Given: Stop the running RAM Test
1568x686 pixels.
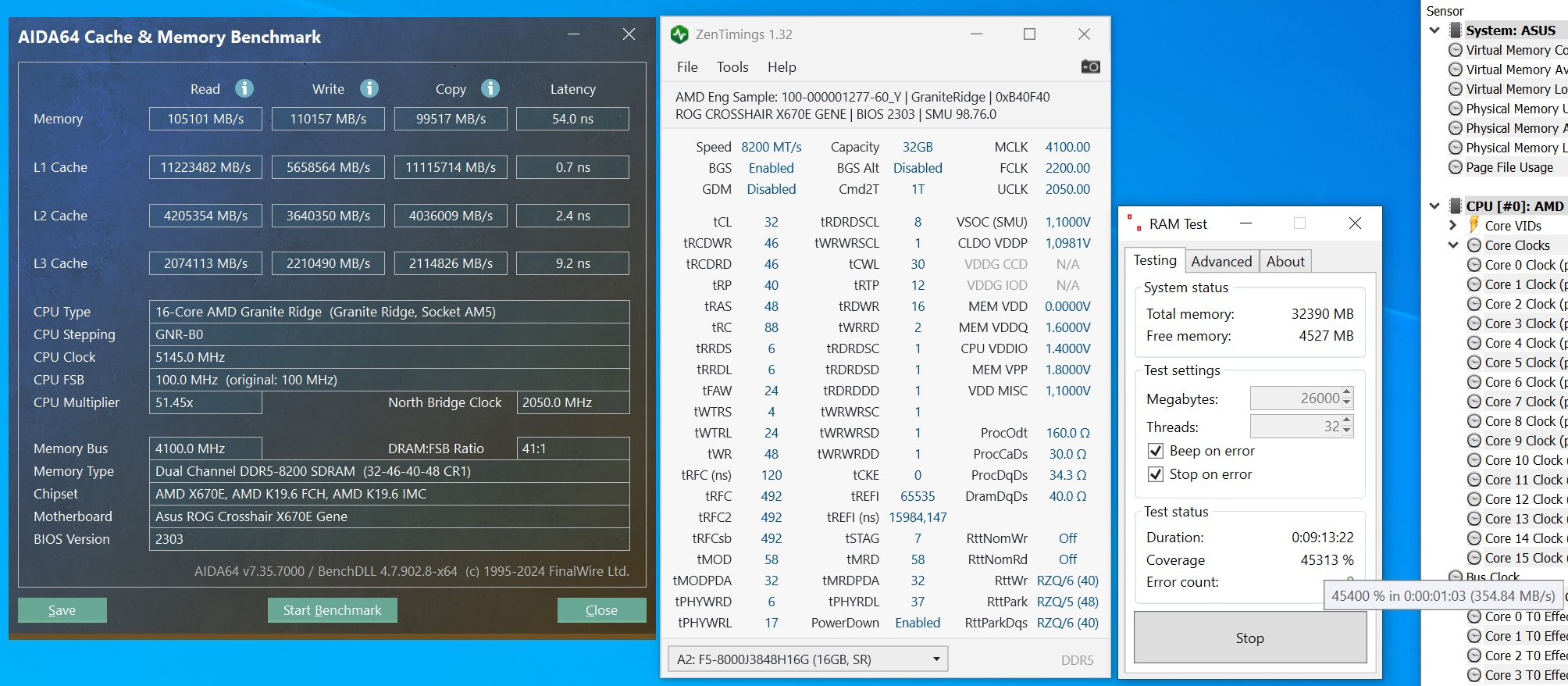Looking at the screenshot, I should coord(1249,638).
